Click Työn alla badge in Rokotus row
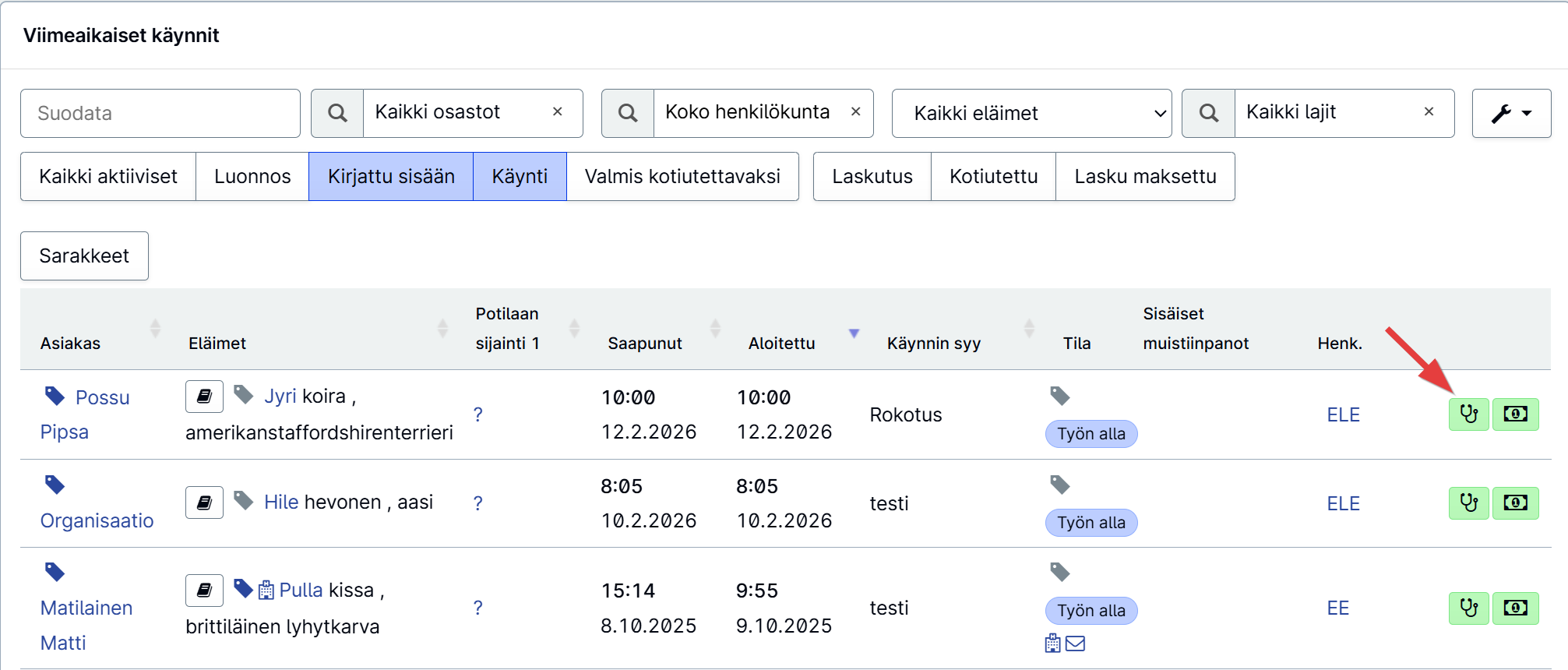 (1091, 434)
